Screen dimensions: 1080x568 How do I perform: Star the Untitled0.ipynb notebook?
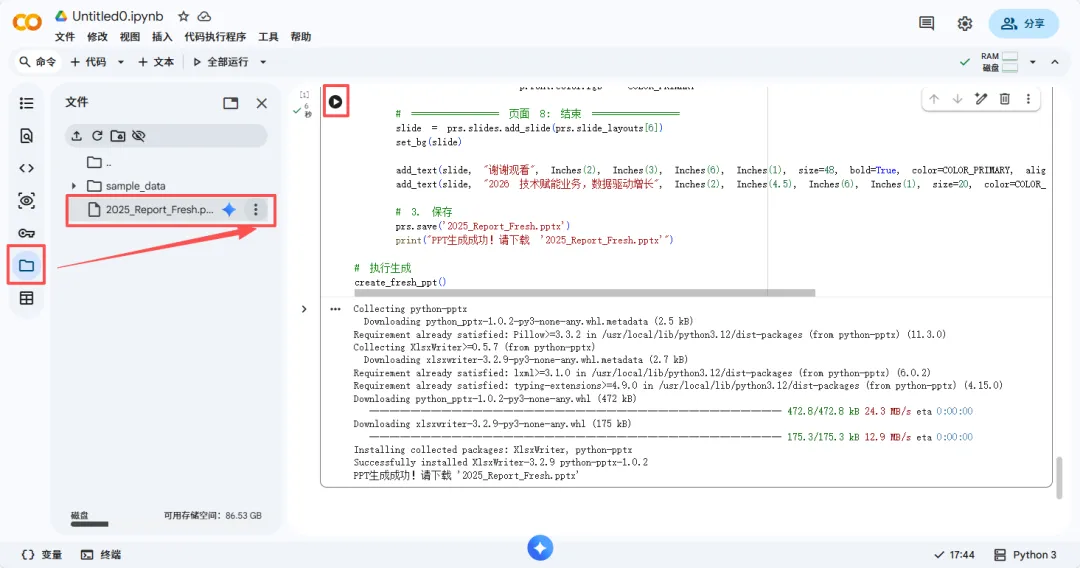183,16
